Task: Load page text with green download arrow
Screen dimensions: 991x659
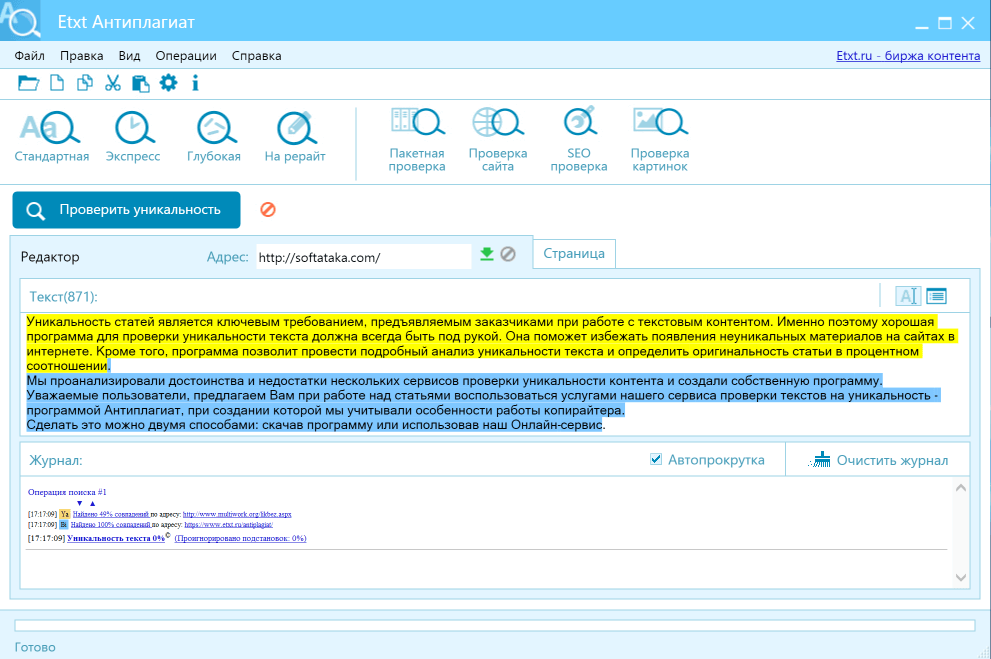Action: [x=487, y=255]
